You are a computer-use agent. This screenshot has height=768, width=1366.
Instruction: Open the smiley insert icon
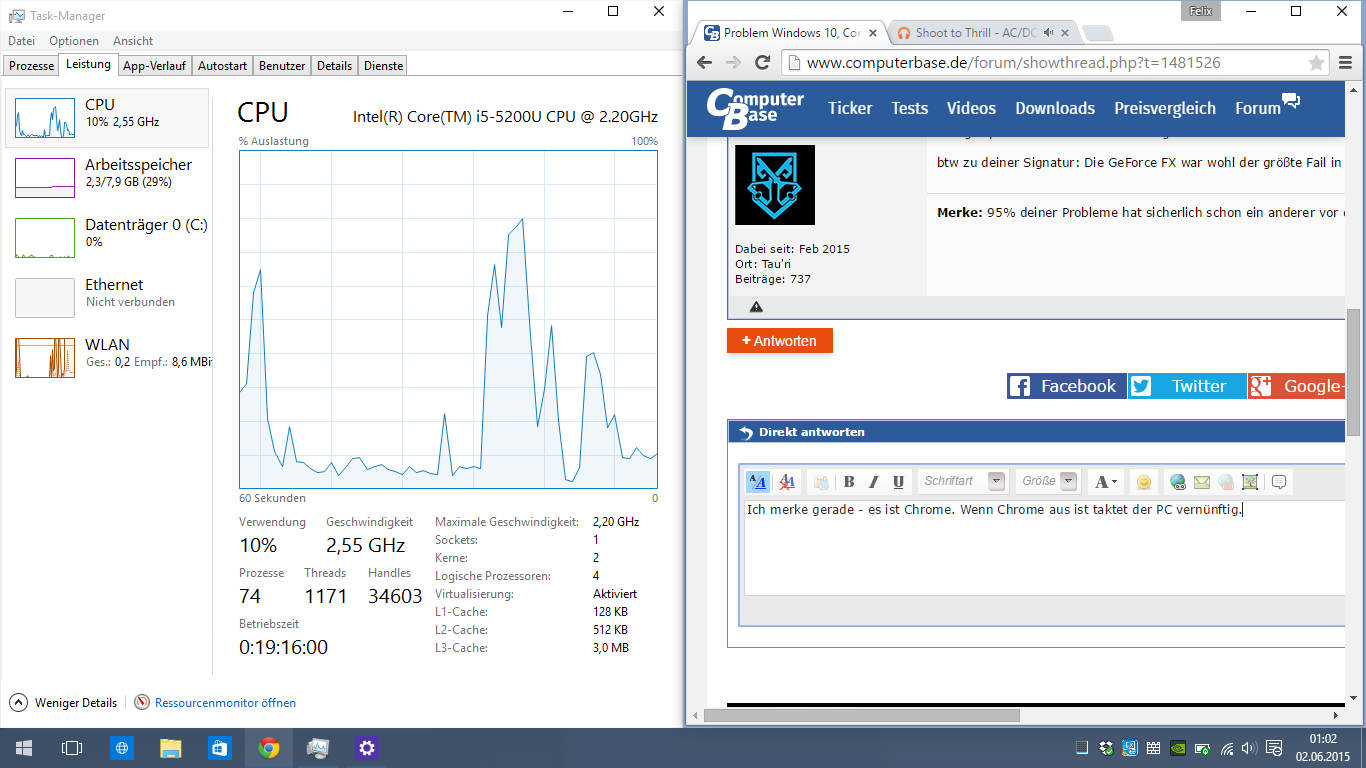1144,482
